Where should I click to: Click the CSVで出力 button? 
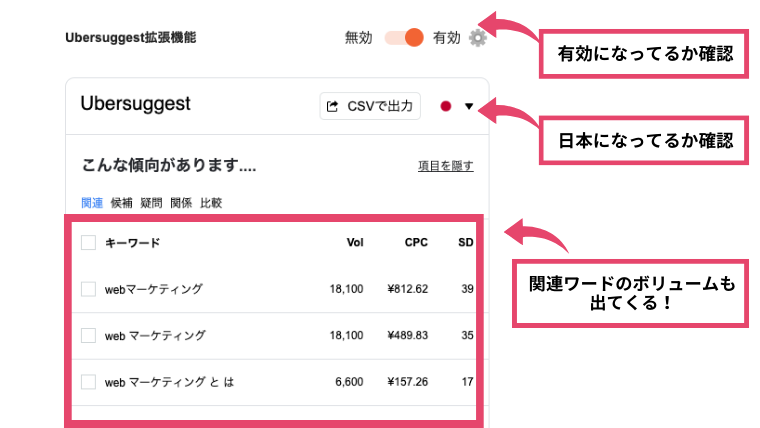pos(370,106)
